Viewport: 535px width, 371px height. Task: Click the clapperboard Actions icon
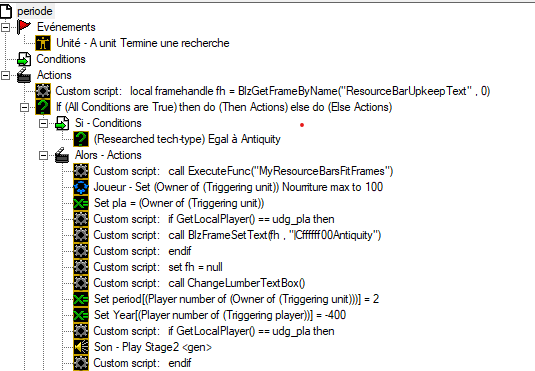24,75
